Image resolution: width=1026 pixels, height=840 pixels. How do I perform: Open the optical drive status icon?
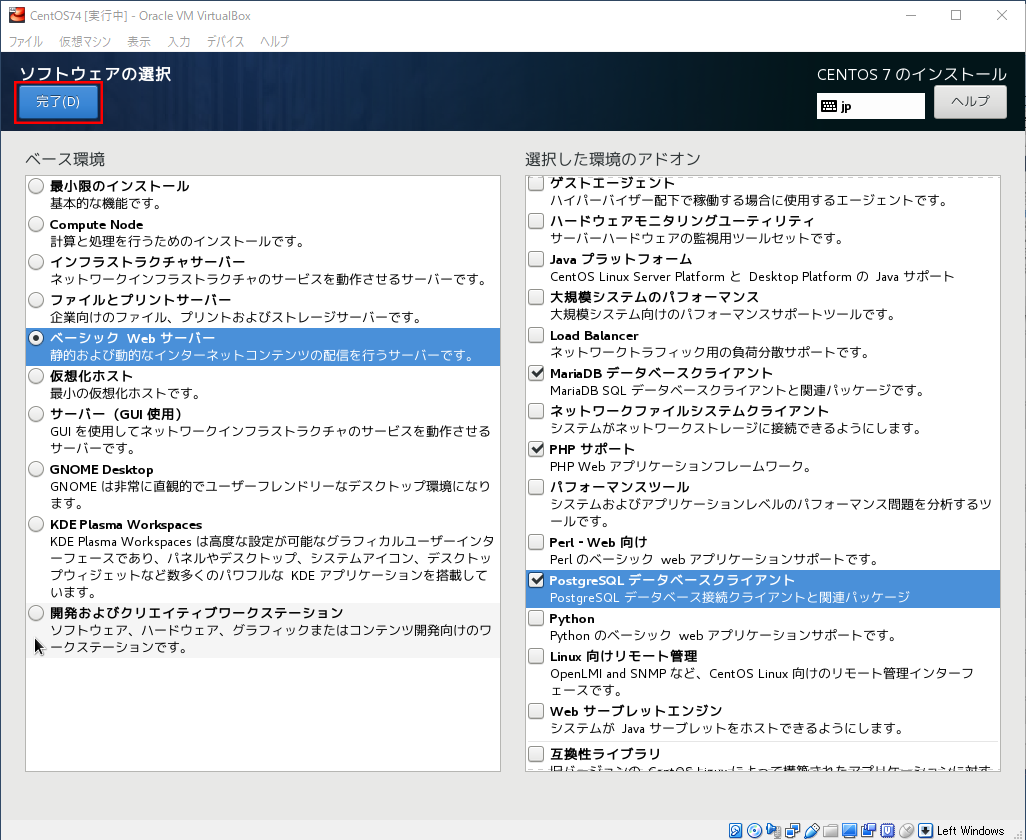[754, 831]
